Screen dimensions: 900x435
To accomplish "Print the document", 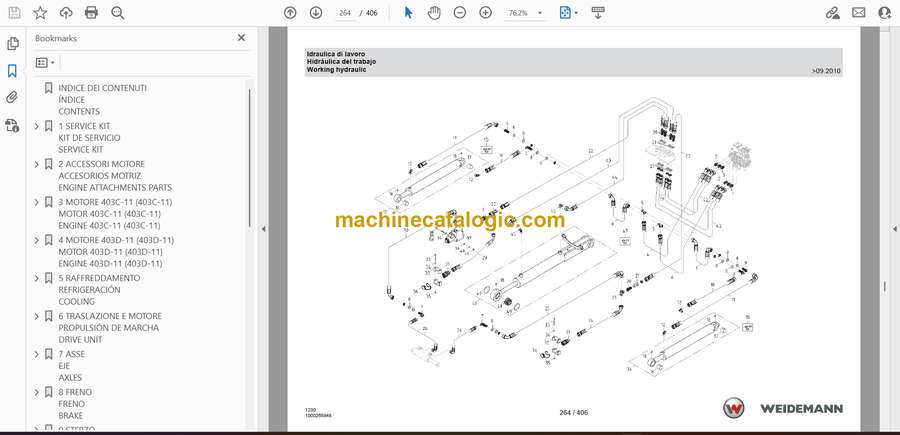I will [91, 13].
